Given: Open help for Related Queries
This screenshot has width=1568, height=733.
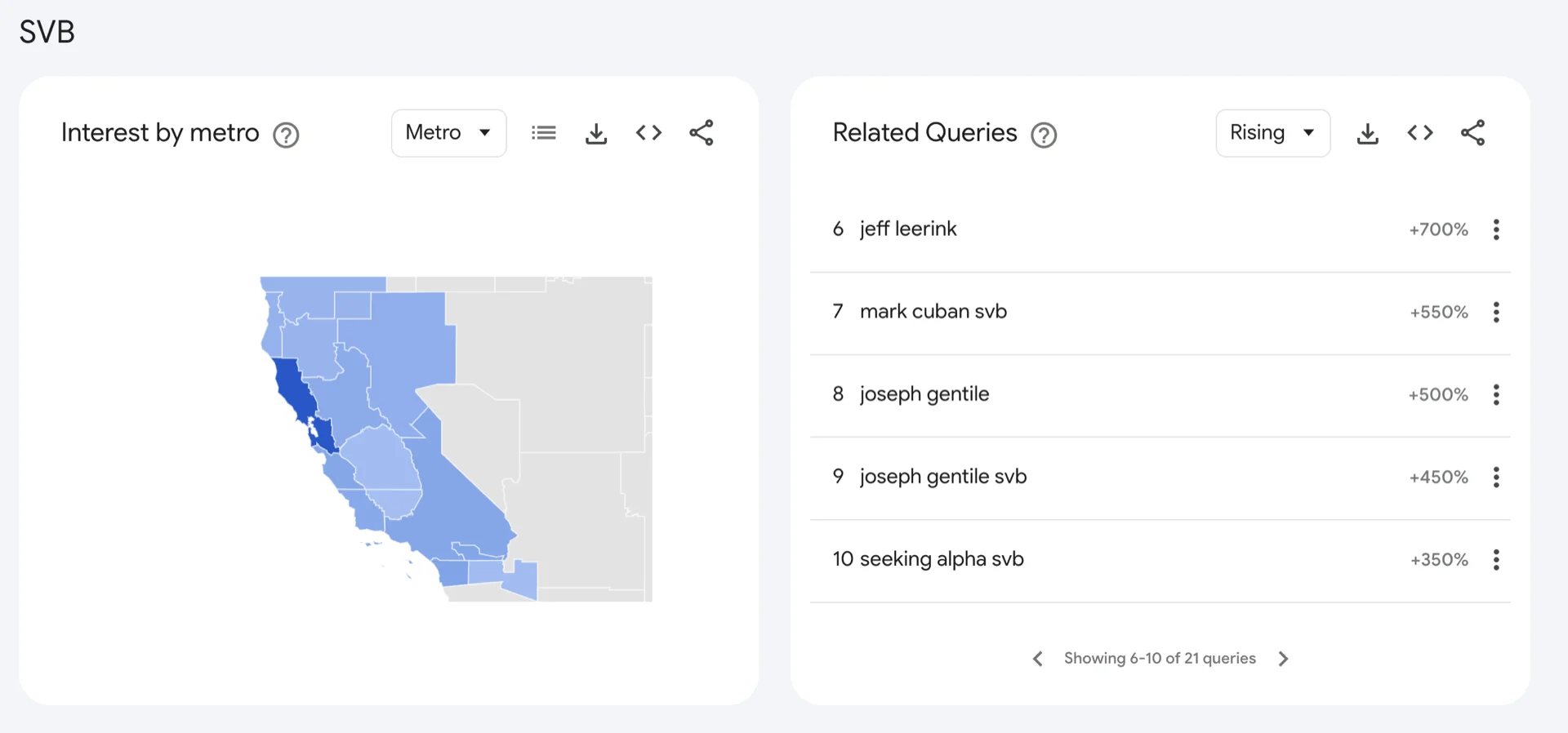Looking at the screenshot, I should (1044, 135).
